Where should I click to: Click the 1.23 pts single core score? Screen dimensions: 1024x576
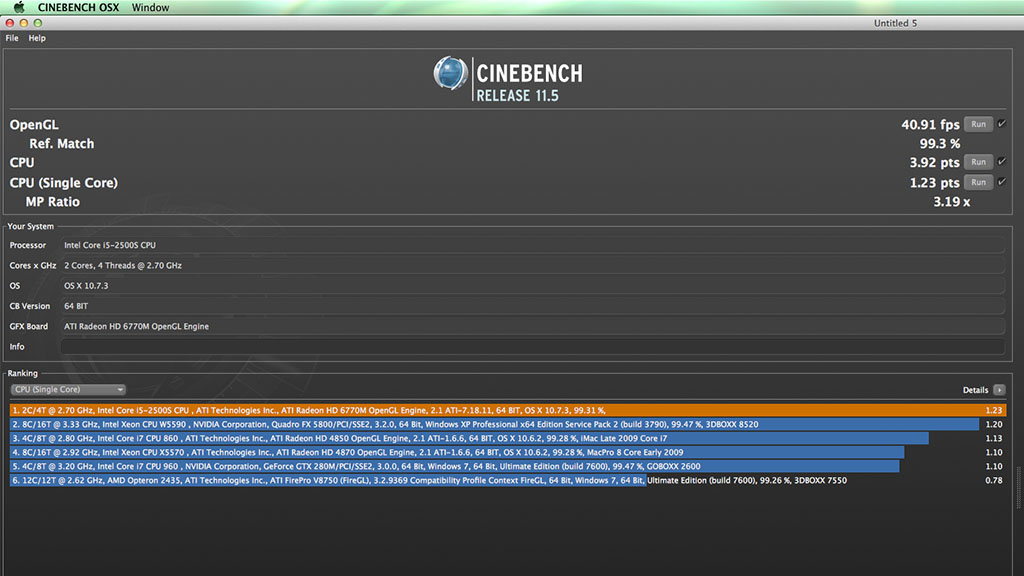pos(935,183)
